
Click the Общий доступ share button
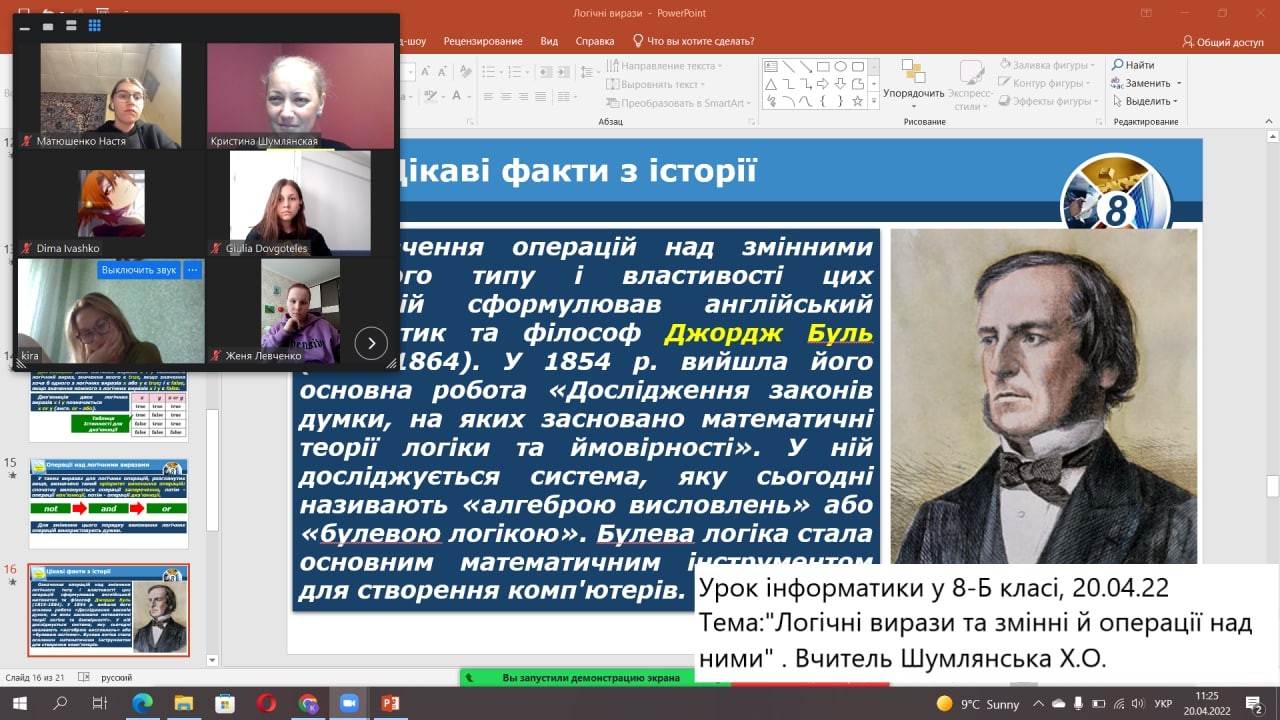pyautogui.click(x=1222, y=42)
